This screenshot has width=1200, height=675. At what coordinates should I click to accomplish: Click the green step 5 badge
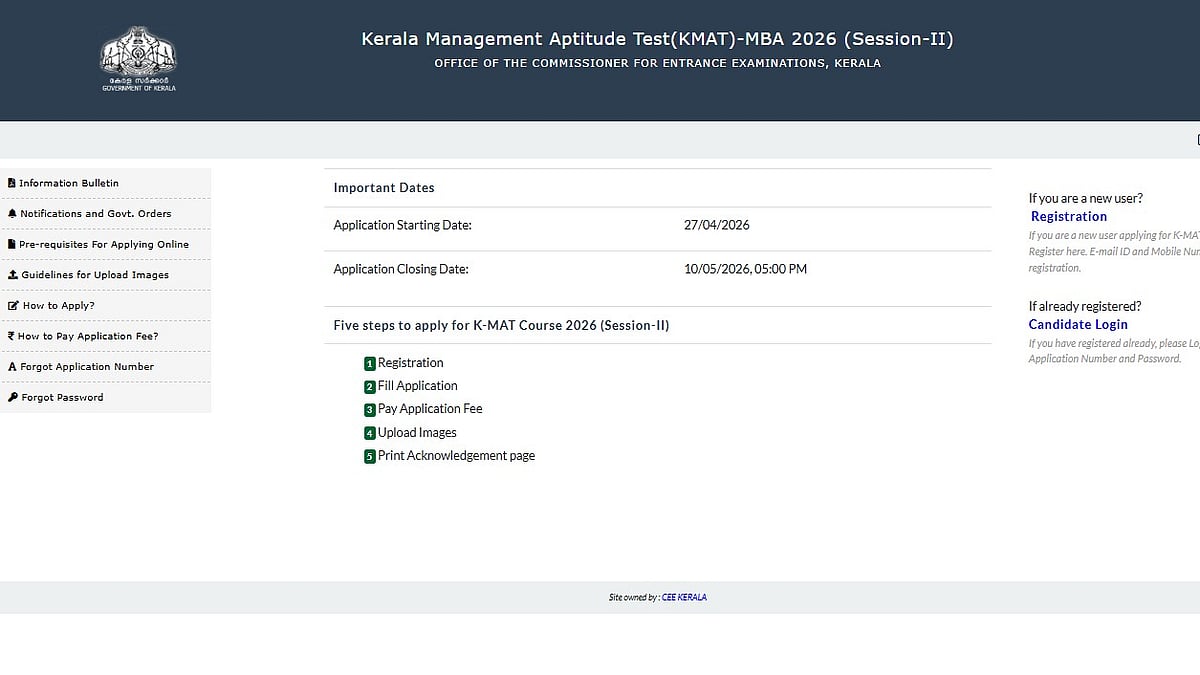pos(370,457)
